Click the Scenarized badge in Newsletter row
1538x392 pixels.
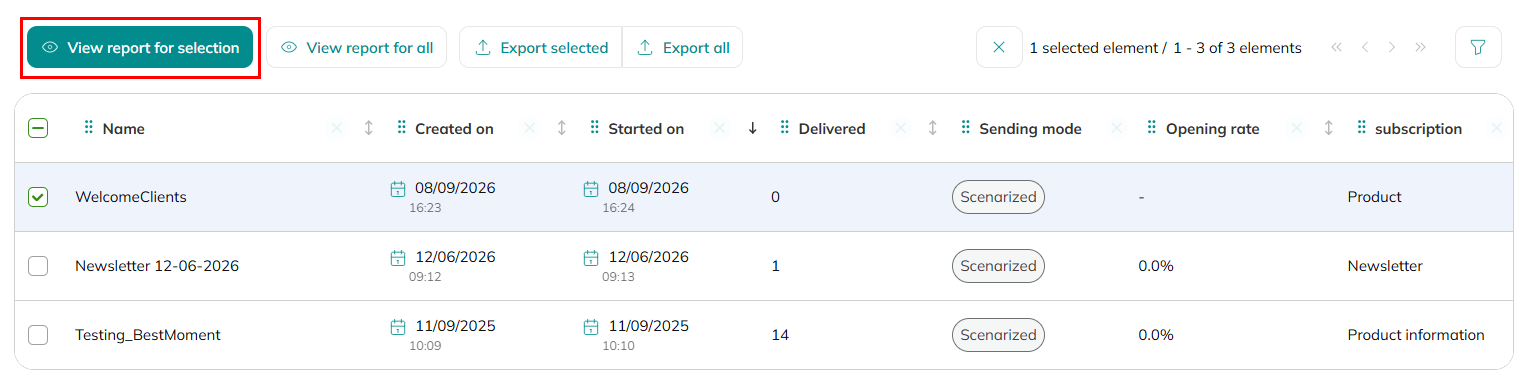998,266
